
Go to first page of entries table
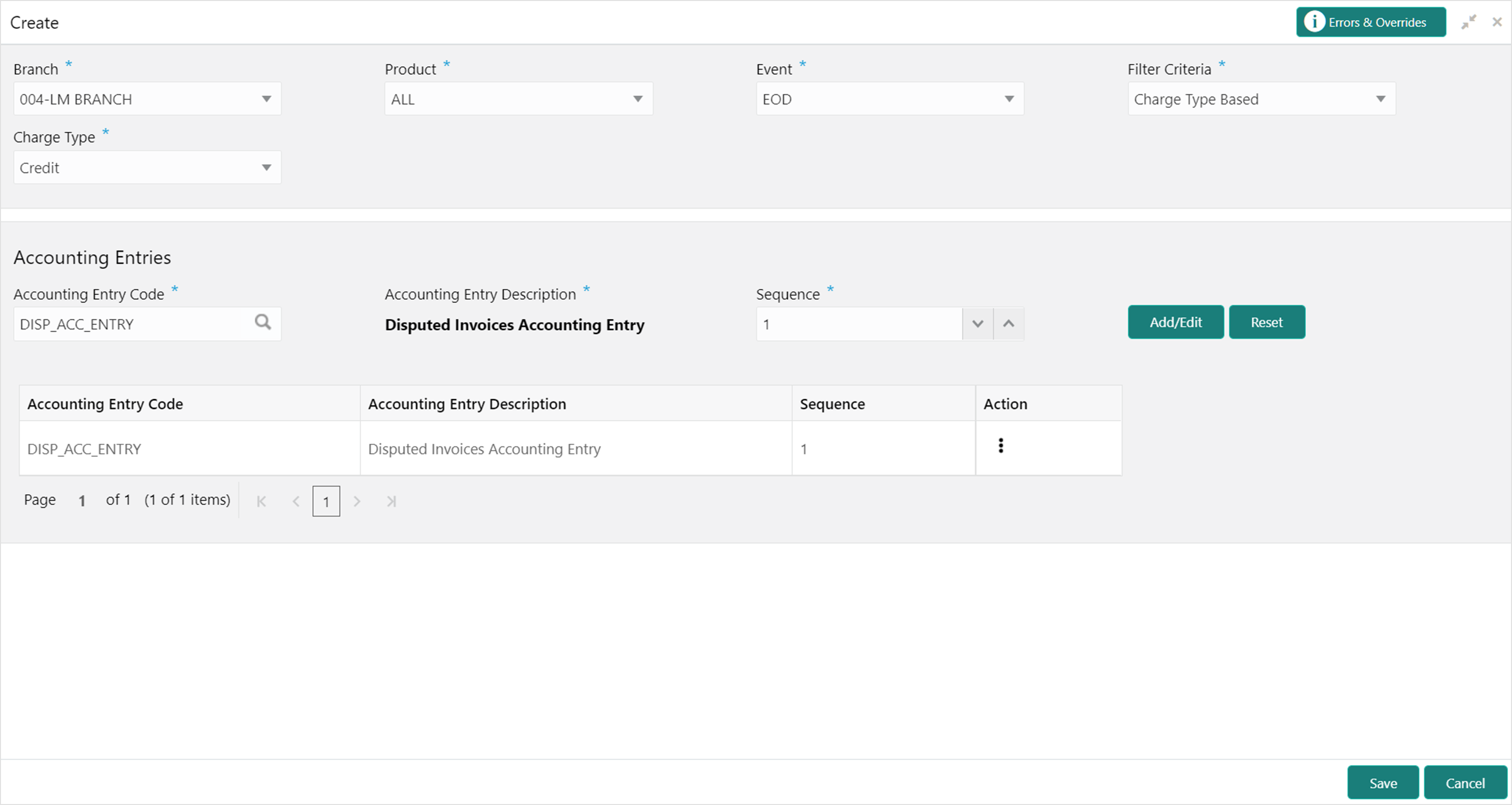pos(262,501)
